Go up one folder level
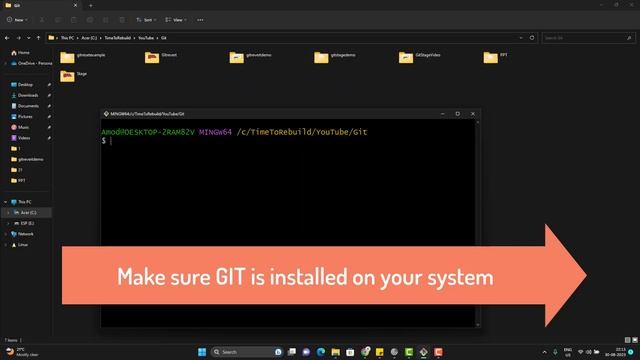This screenshot has height=360, width=640. (38, 38)
